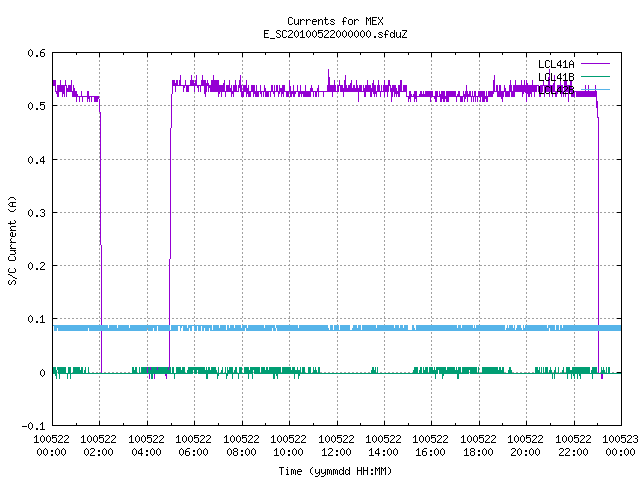The width and height of the screenshot is (640, 480).
Task: Click the legend entry "LCL42B"
Action: tap(556, 90)
